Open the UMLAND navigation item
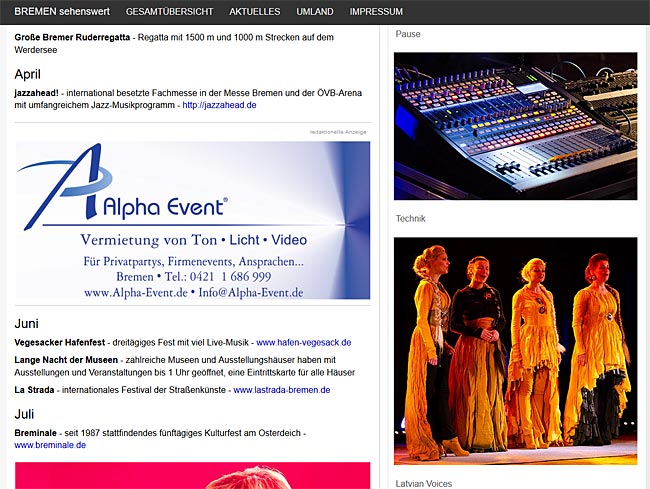650x489 pixels. [315, 12]
